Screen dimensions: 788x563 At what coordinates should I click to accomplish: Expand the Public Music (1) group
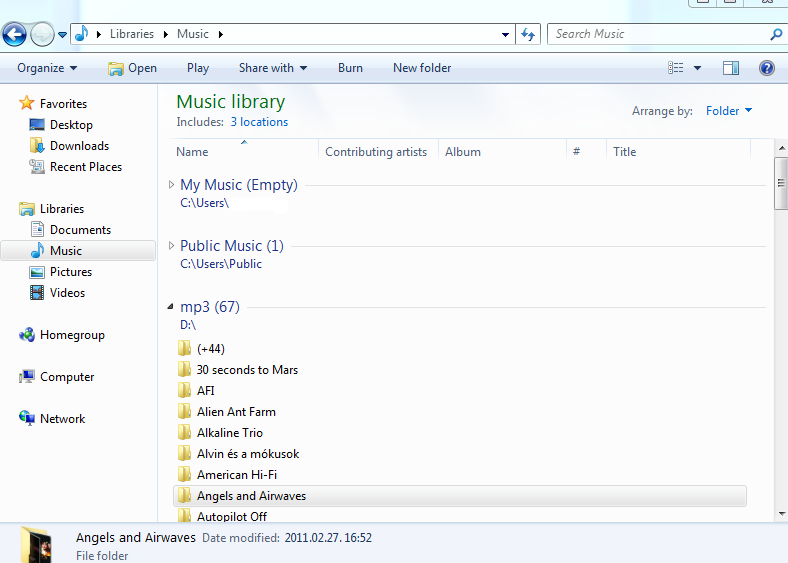click(171, 246)
